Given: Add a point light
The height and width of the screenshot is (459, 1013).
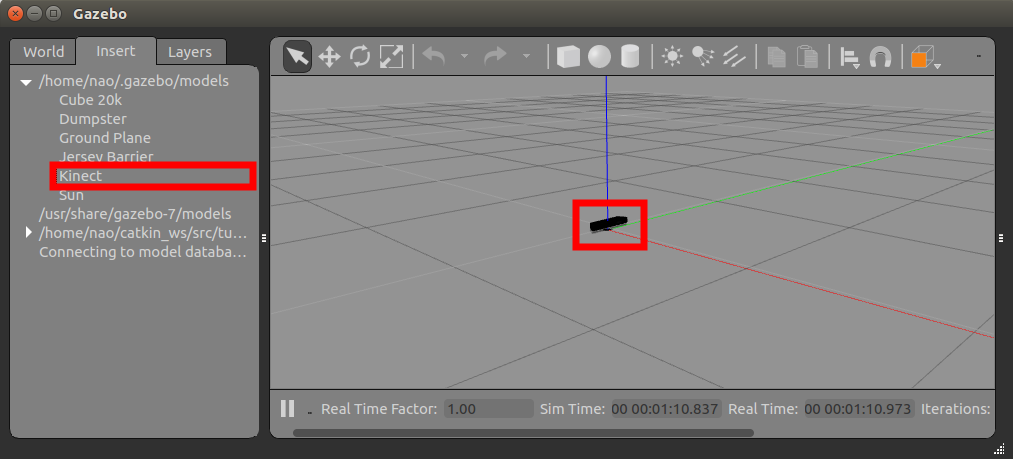Looking at the screenshot, I should (673, 57).
